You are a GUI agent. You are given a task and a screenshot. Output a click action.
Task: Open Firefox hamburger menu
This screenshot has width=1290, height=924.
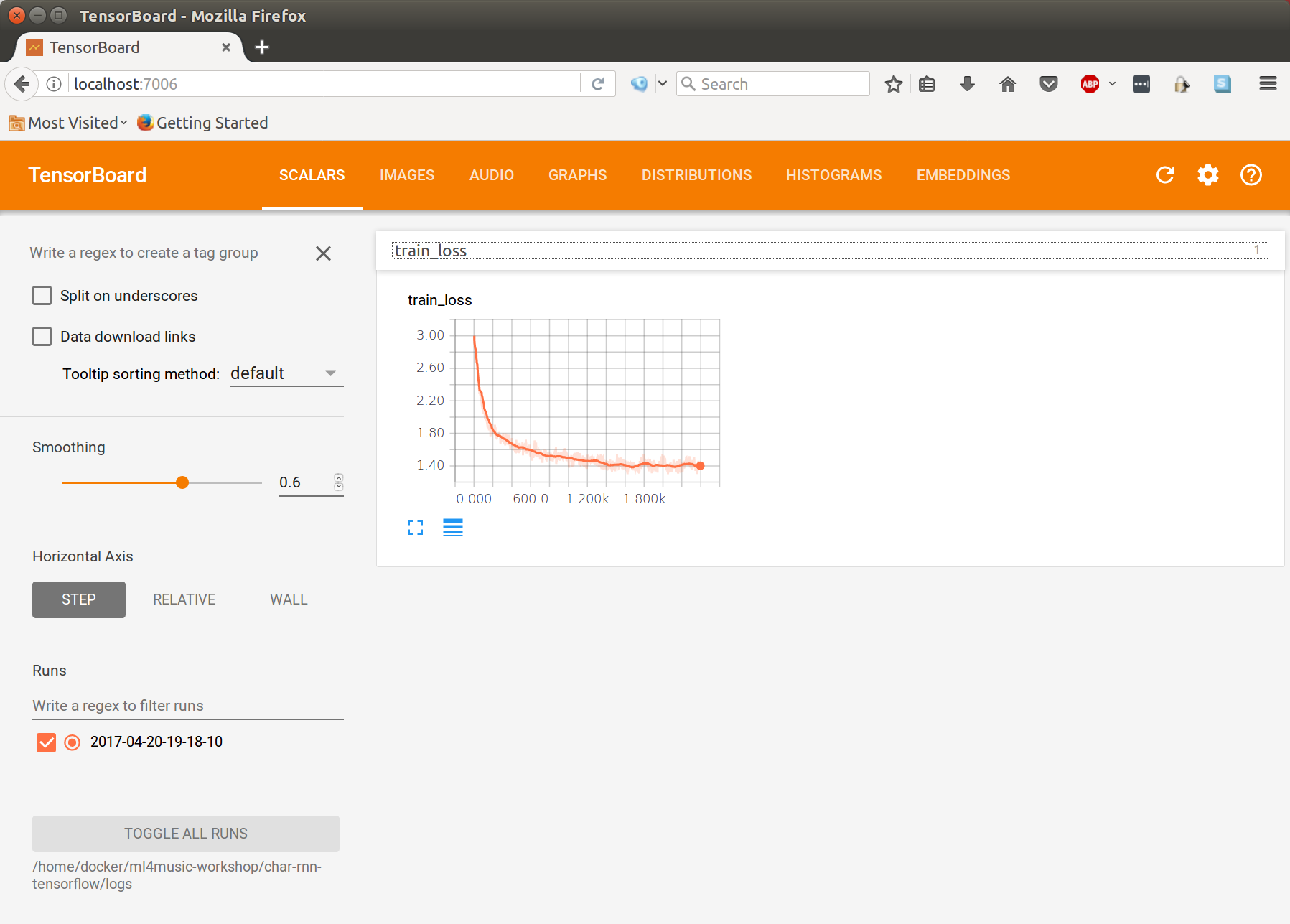pyautogui.click(x=1268, y=84)
